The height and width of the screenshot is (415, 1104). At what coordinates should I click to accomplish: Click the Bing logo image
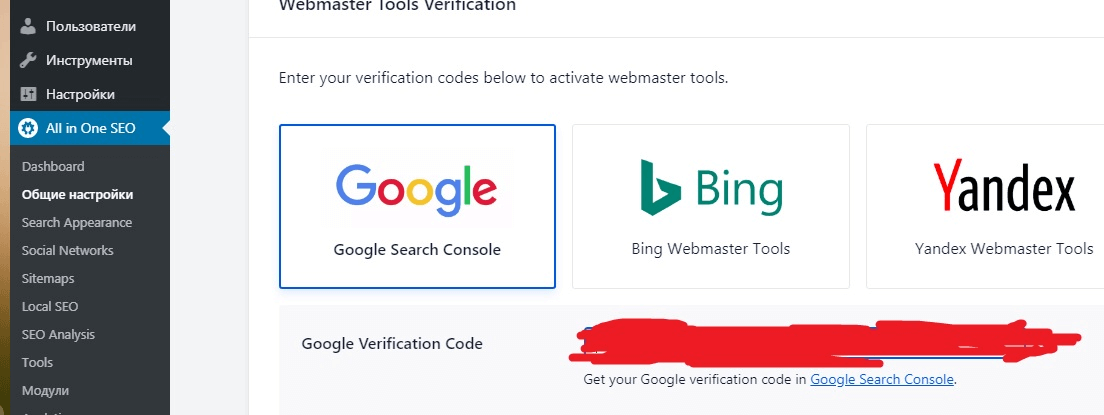pos(711,187)
